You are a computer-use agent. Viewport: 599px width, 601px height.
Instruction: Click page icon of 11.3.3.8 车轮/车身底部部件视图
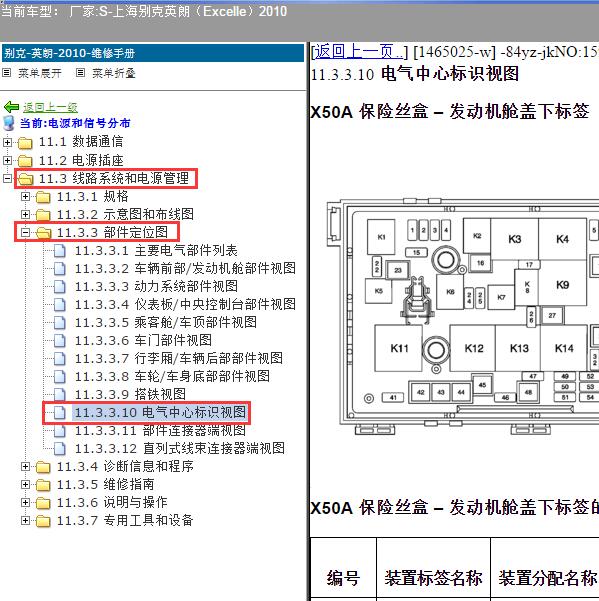click(x=59, y=376)
